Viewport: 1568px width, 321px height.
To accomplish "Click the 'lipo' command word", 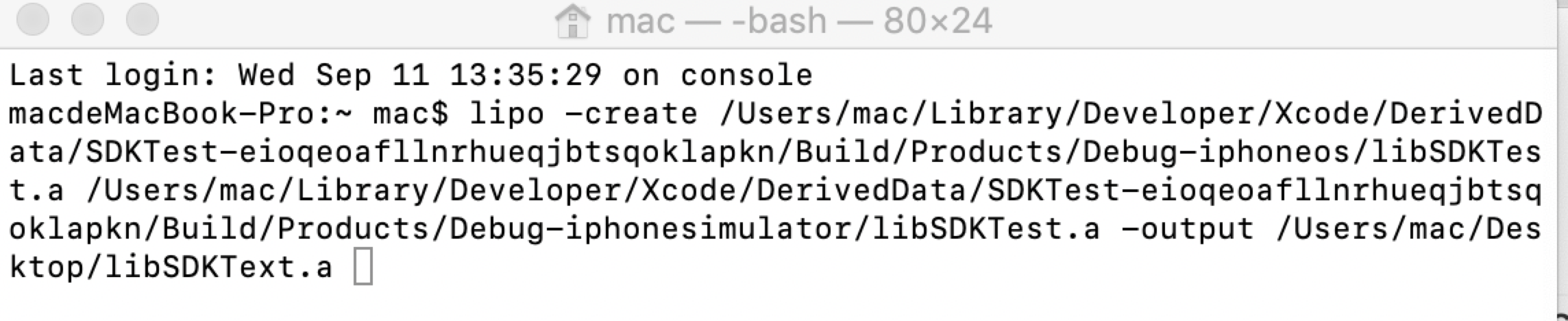I will pos(507,113).
